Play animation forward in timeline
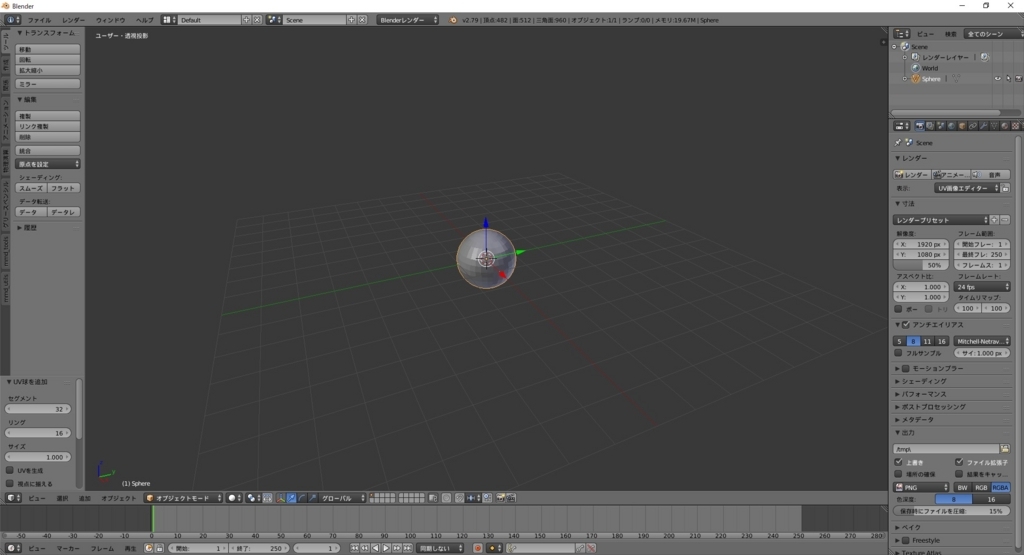This screenshot has width=1024, height=555. 386,548
